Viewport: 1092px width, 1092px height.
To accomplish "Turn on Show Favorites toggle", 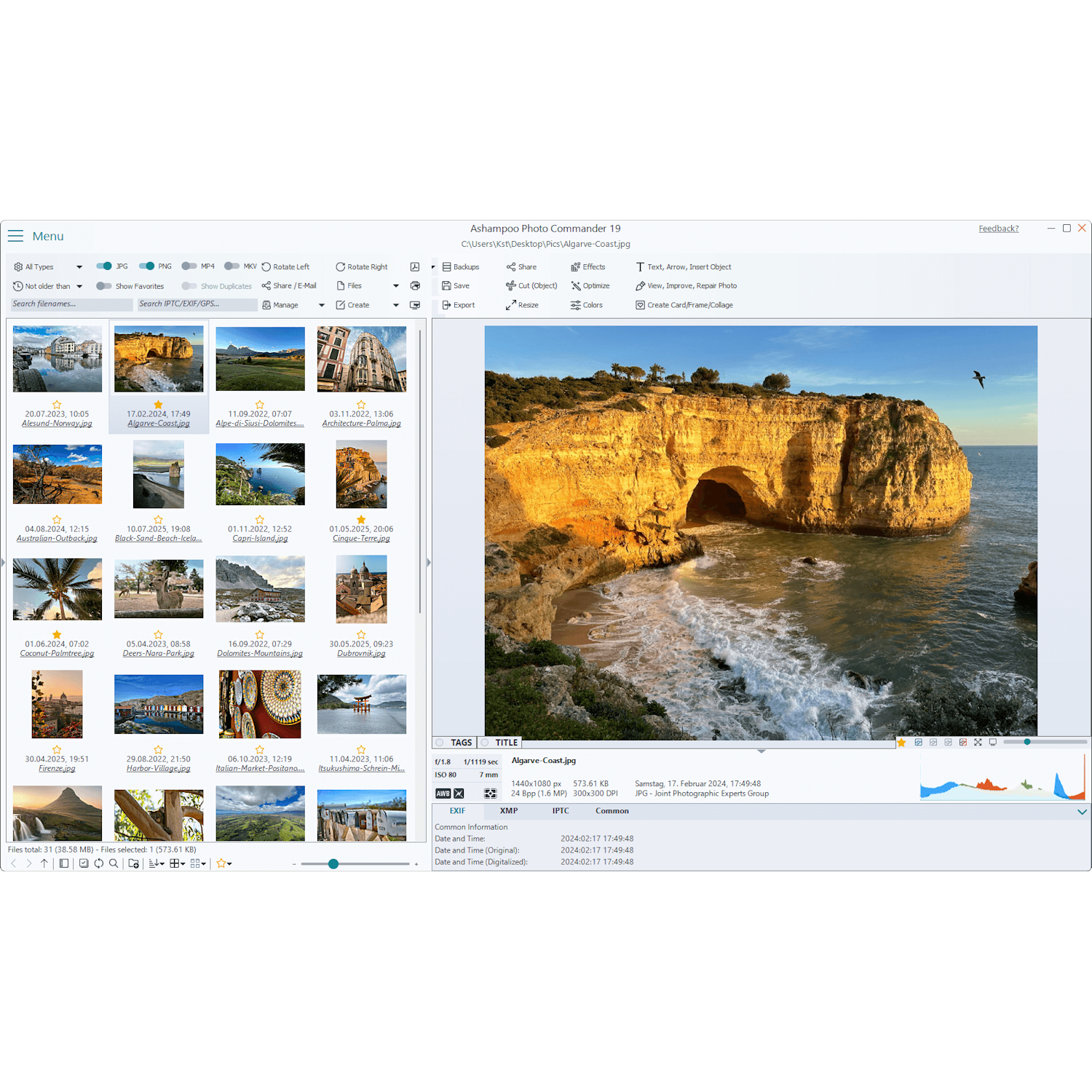I will [x=104, y=286].
